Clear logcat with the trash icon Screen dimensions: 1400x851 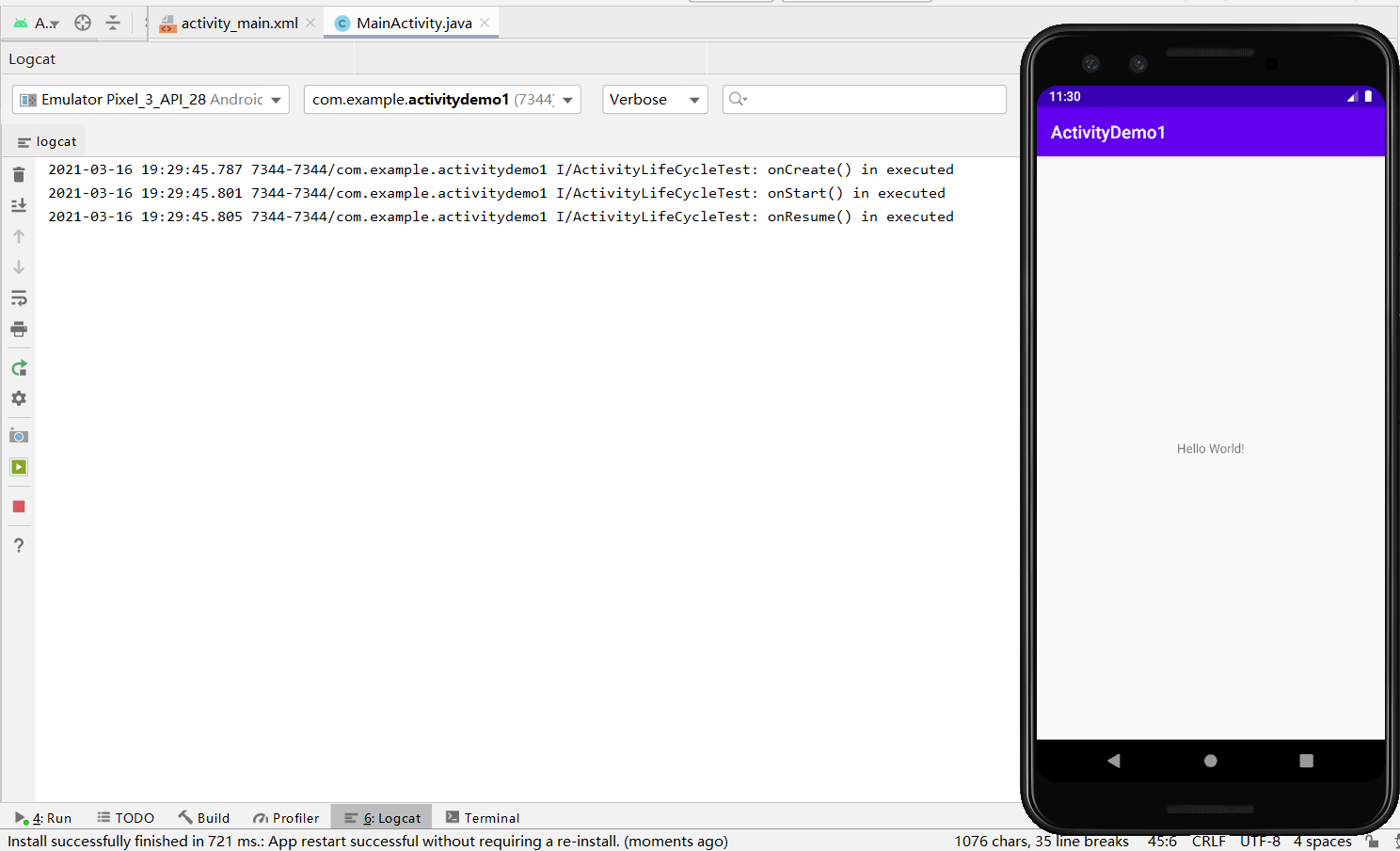click(19, 174)
